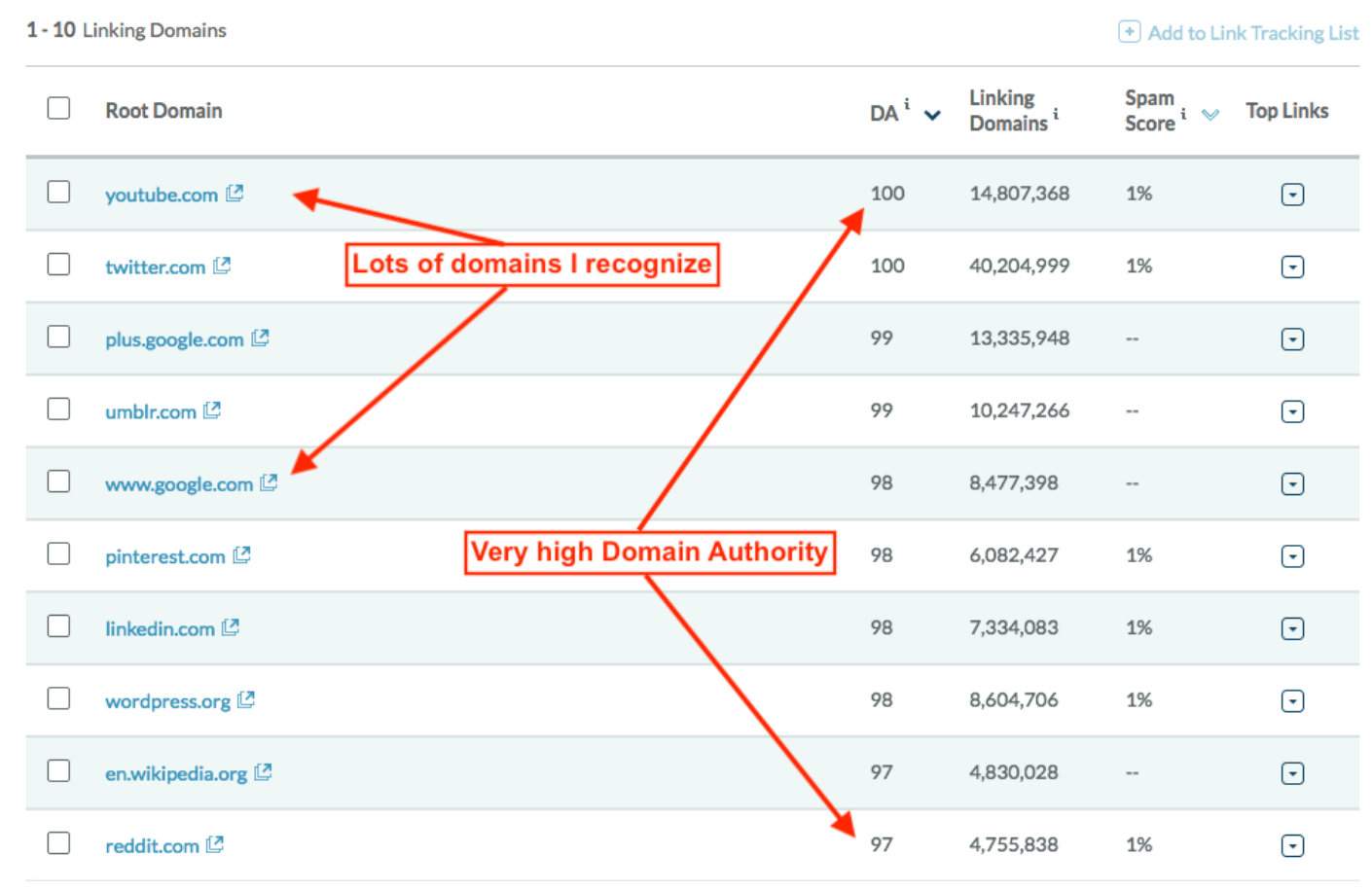Sort by DA using the chevron
The width and height of the screenshot is (1372, 891).
(932, 115)
